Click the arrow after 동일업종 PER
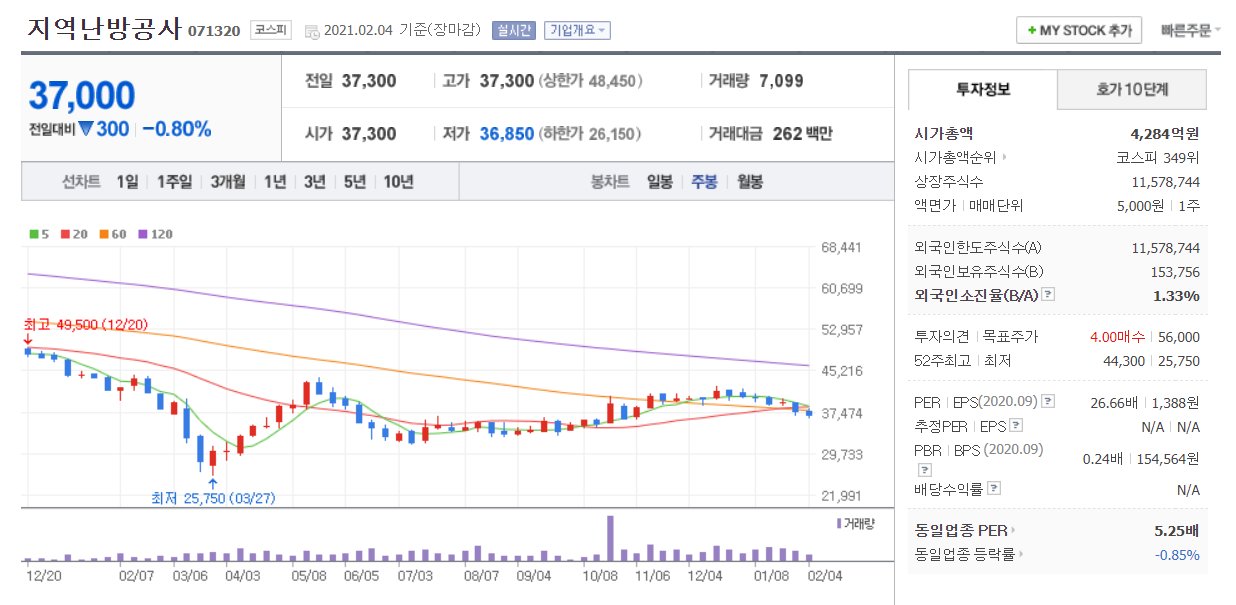1236x605 pixels. [1013, 531]
